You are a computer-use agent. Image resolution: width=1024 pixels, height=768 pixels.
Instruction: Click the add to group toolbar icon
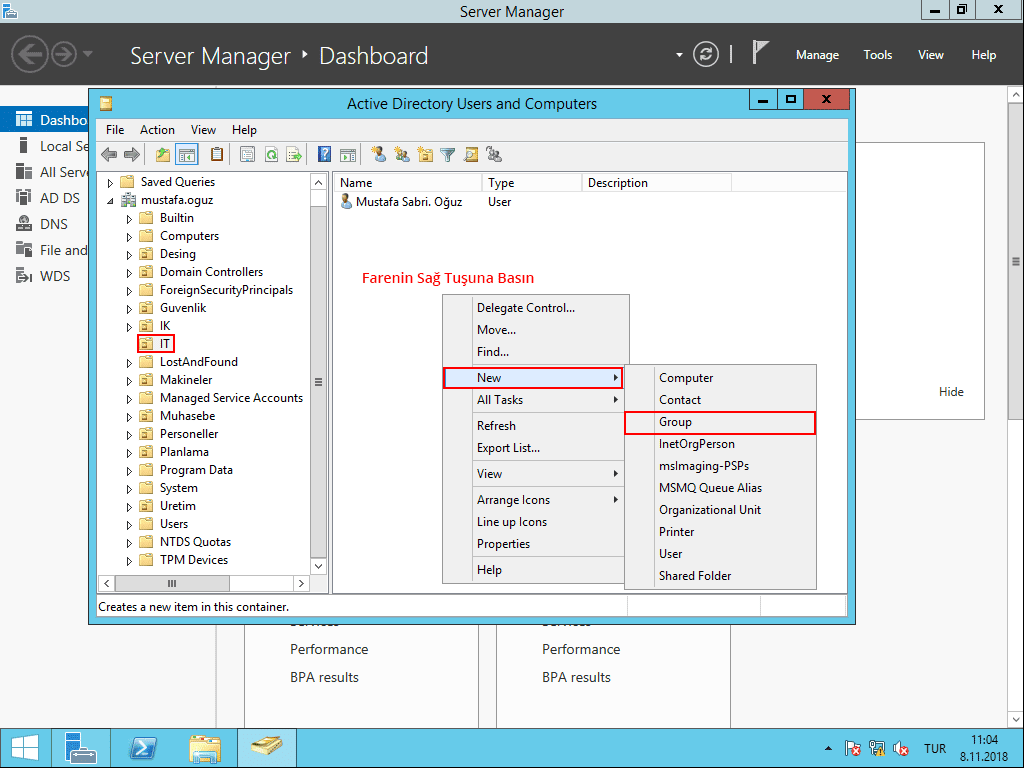tap(494, 155)
